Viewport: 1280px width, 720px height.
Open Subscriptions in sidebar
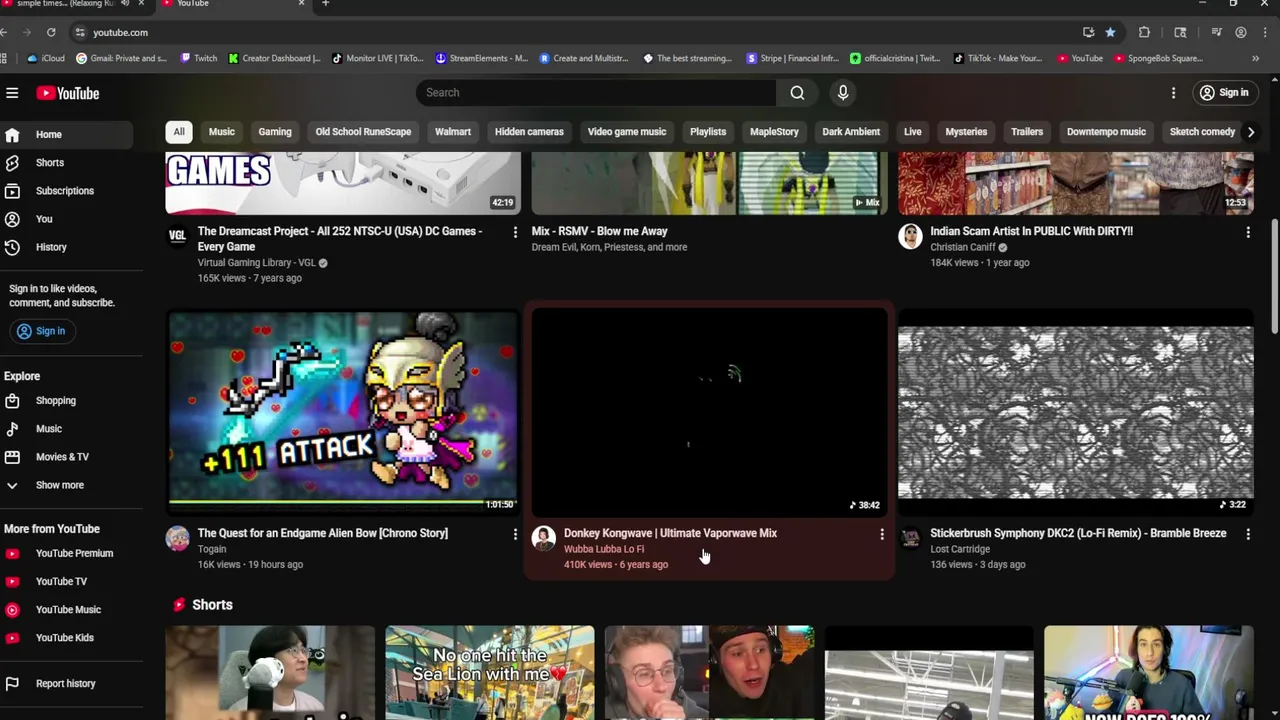click(x=66, y=190)
